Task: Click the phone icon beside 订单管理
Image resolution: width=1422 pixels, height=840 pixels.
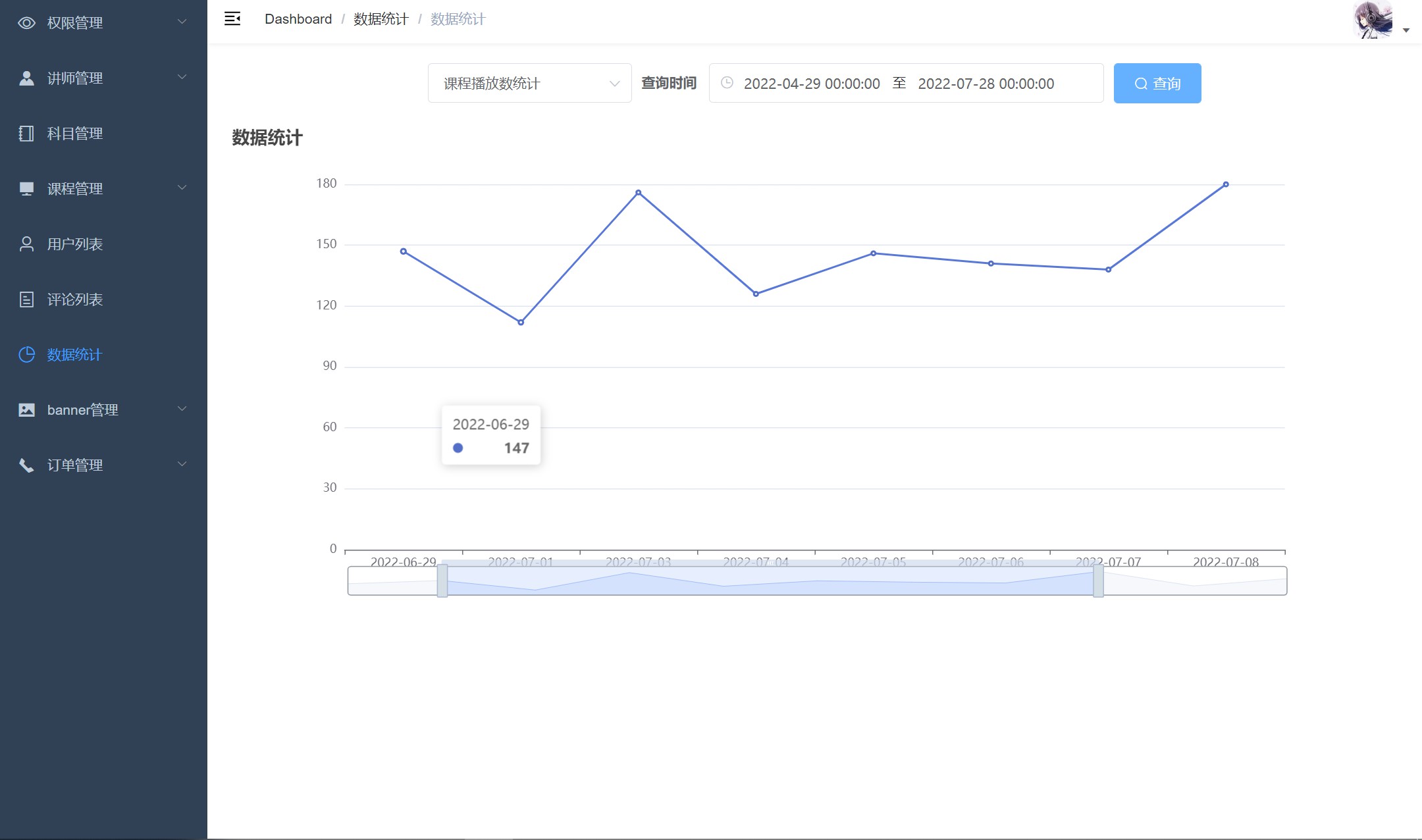Action: tap(26, 465)
